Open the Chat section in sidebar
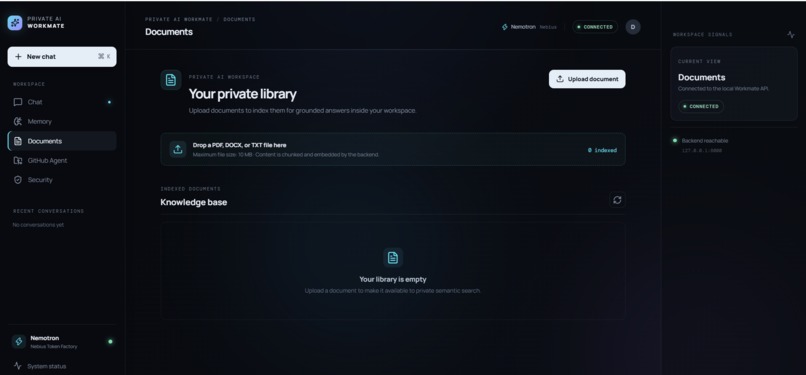806x375 pixels. pyautogui.click(x=62, y=102)
